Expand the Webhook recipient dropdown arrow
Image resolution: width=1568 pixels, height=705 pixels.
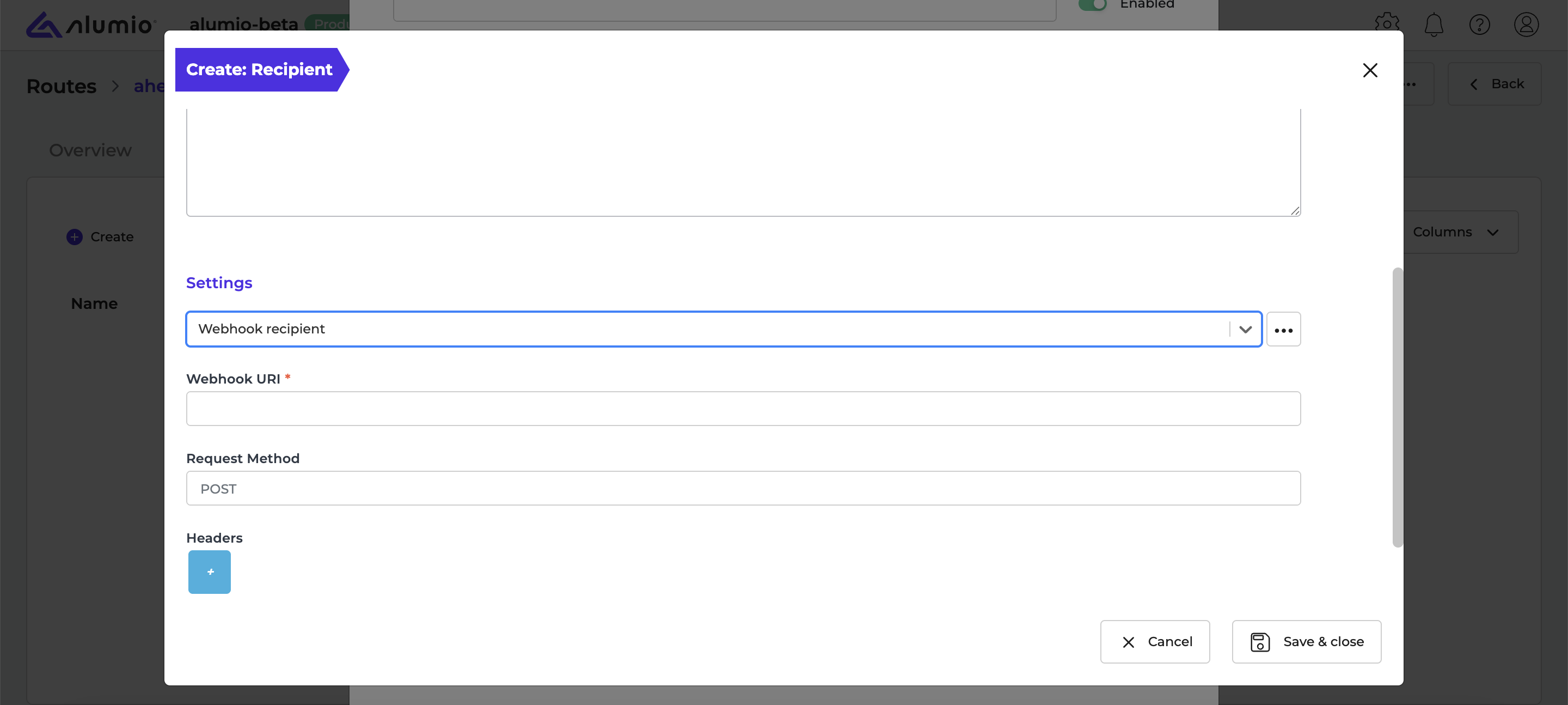tap(1245, 330)
